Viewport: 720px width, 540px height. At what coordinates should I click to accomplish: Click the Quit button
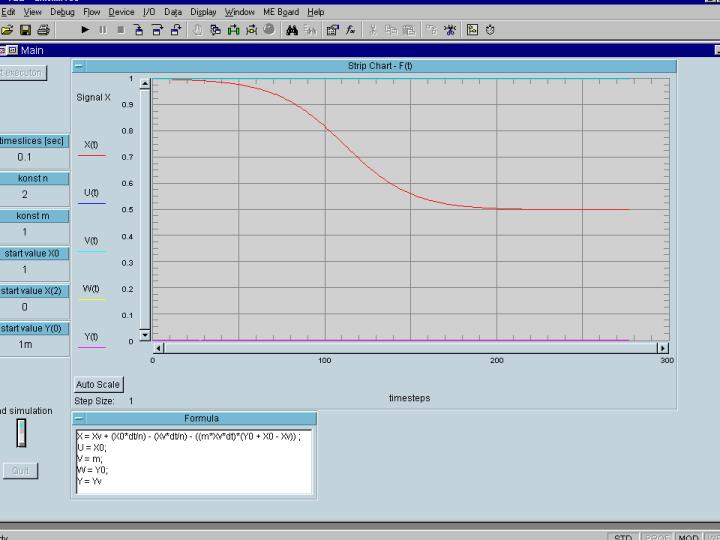tap(19, 470)
